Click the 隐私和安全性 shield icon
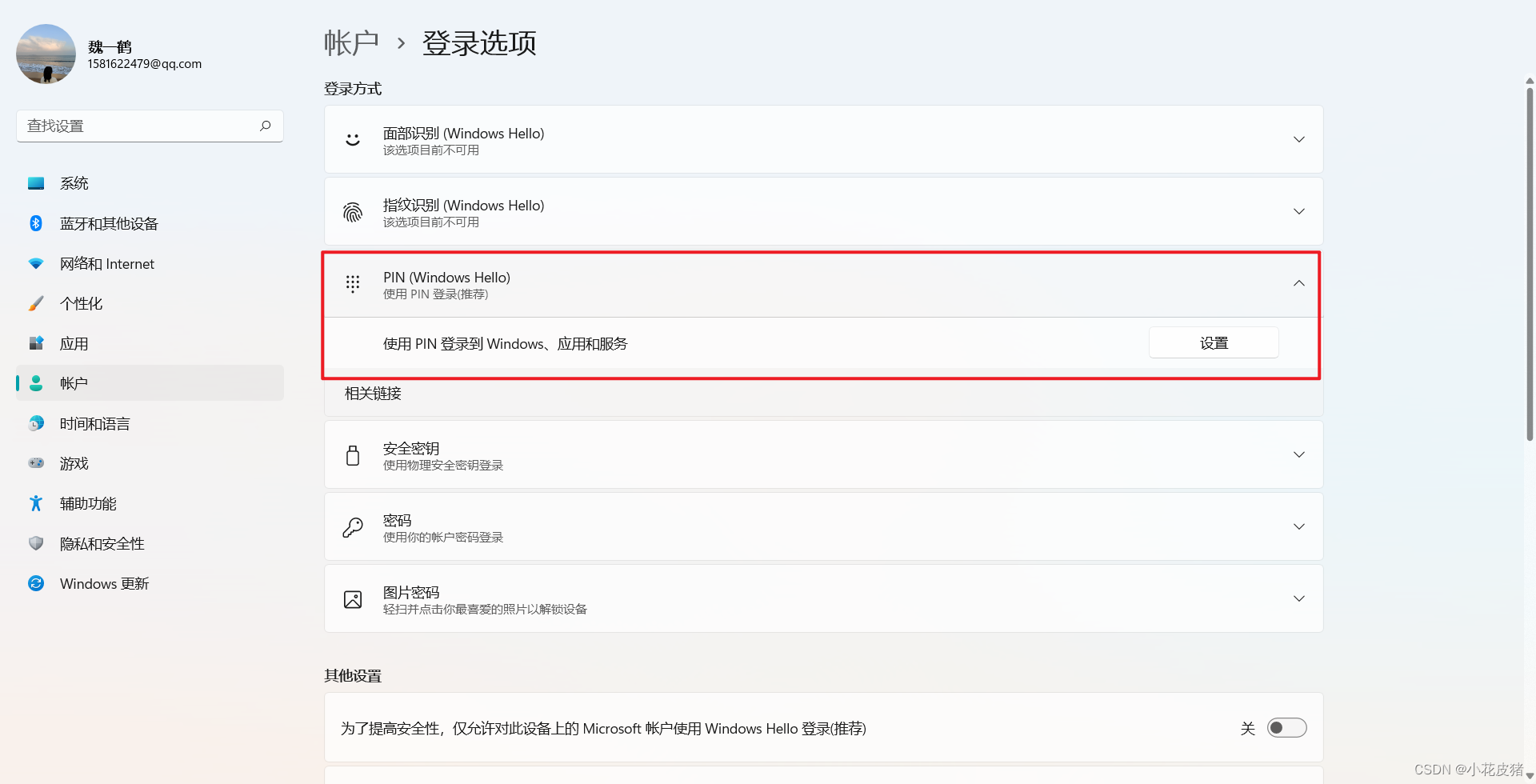 click(x=36, y=543)
